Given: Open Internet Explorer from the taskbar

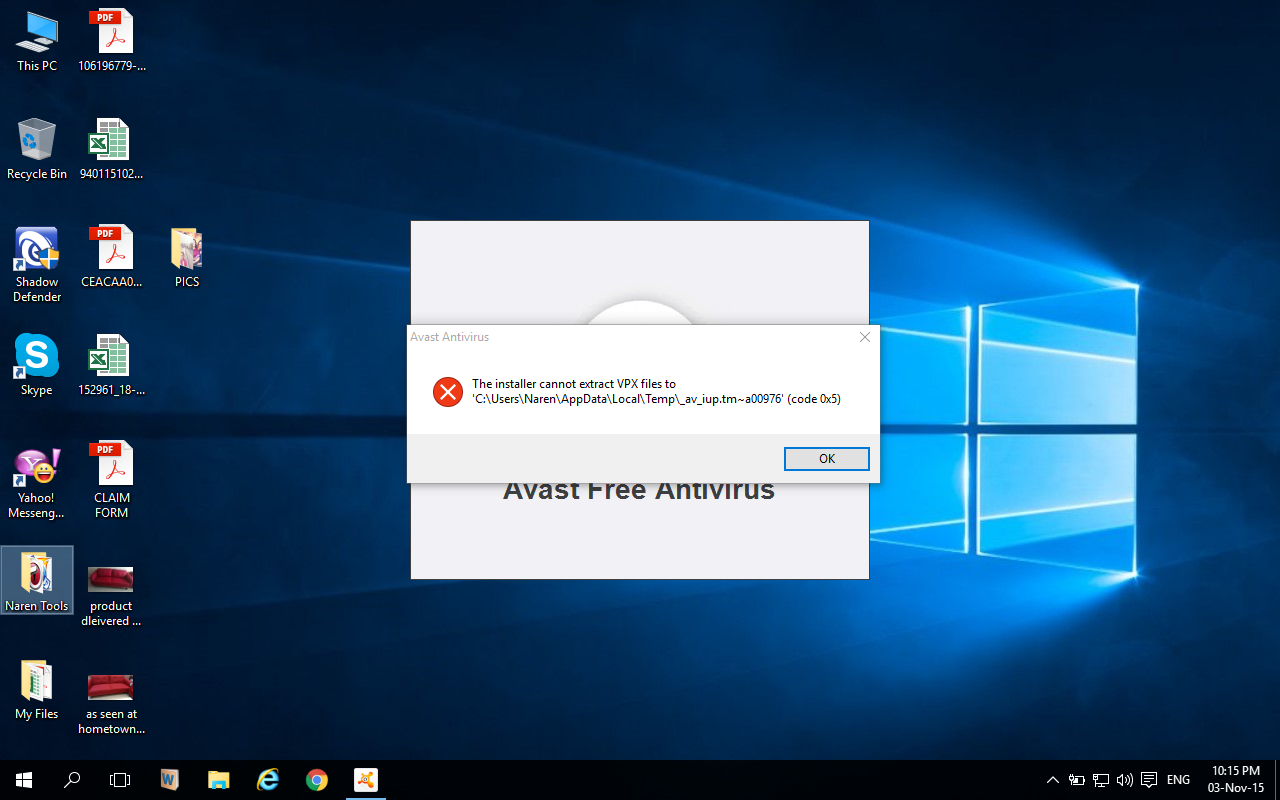Looking at the screenshot, I should [x=267, y=780].
